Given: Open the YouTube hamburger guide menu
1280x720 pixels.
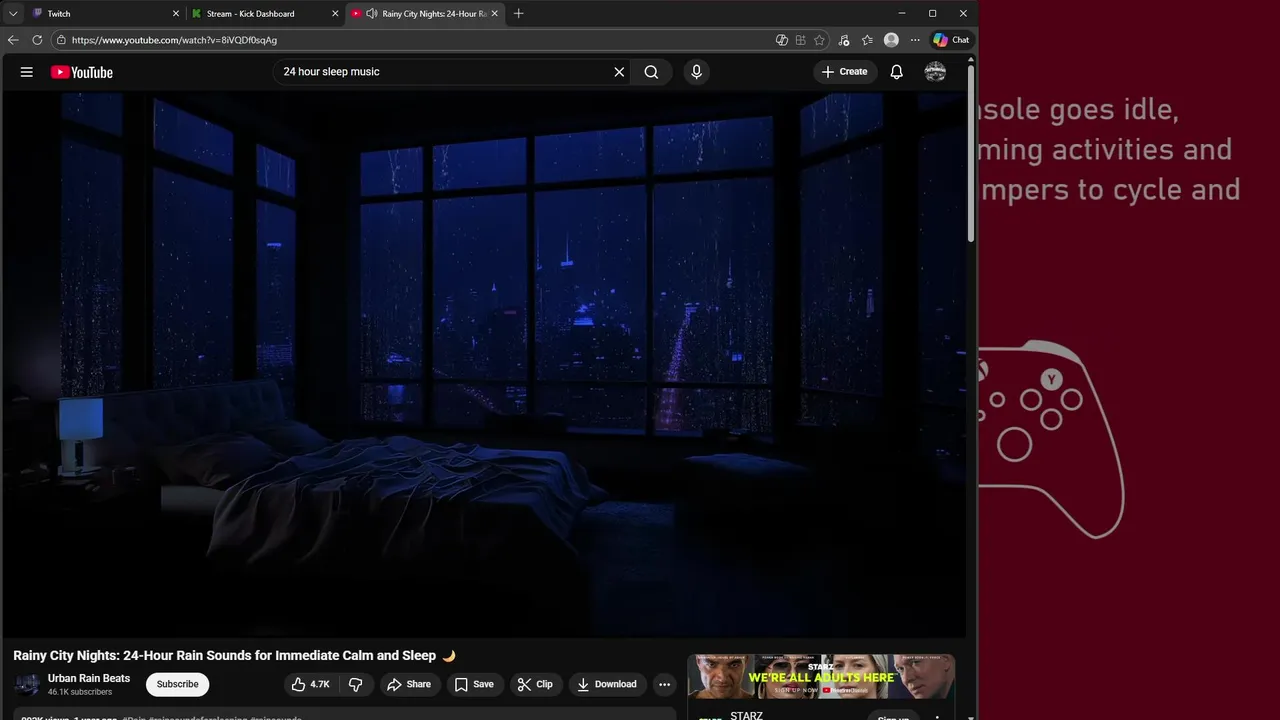Looking at the screenshot, I should pos(27,72).
